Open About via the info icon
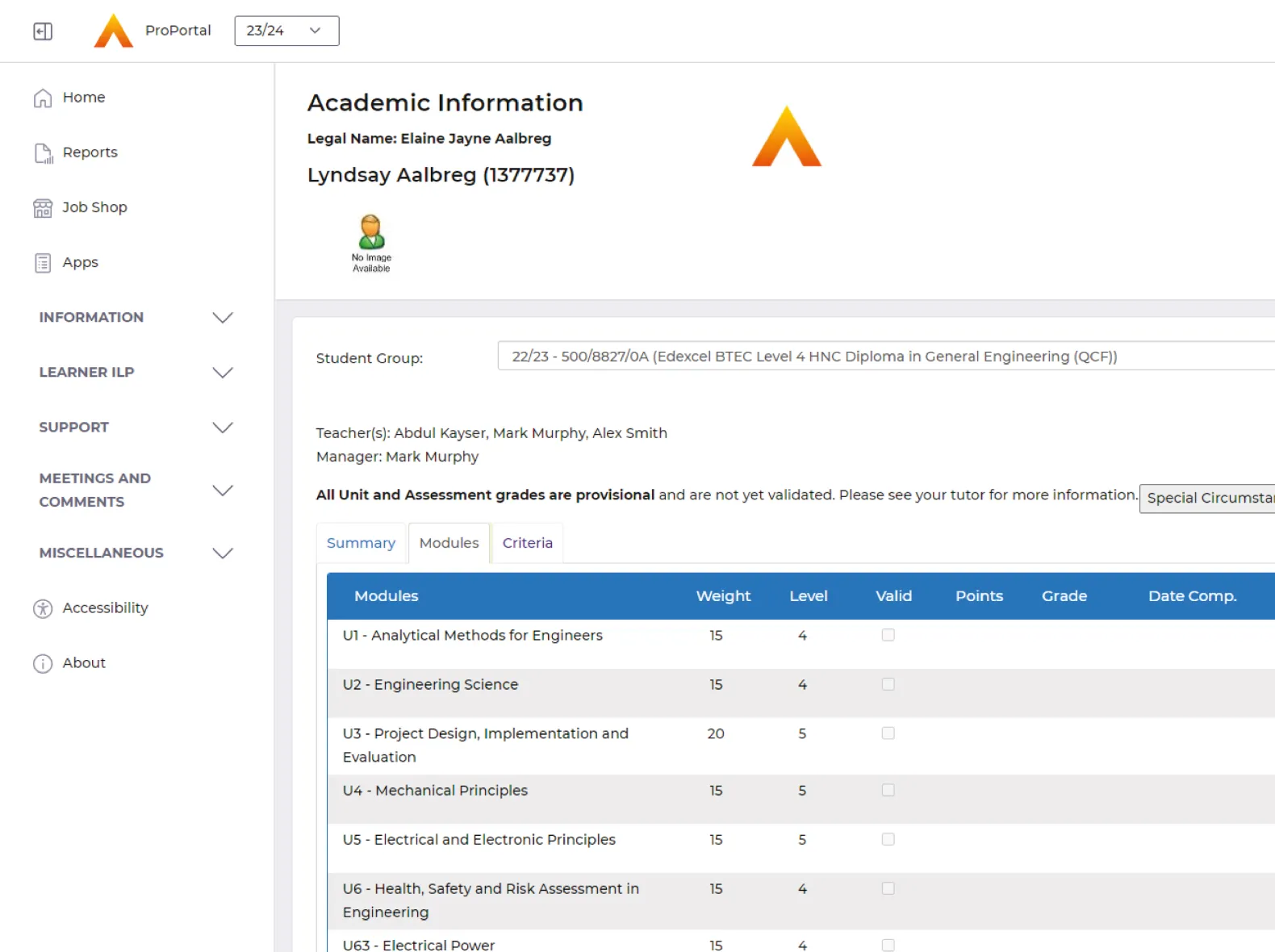This screenshot has height=952, width=1275. click(43, 663)
